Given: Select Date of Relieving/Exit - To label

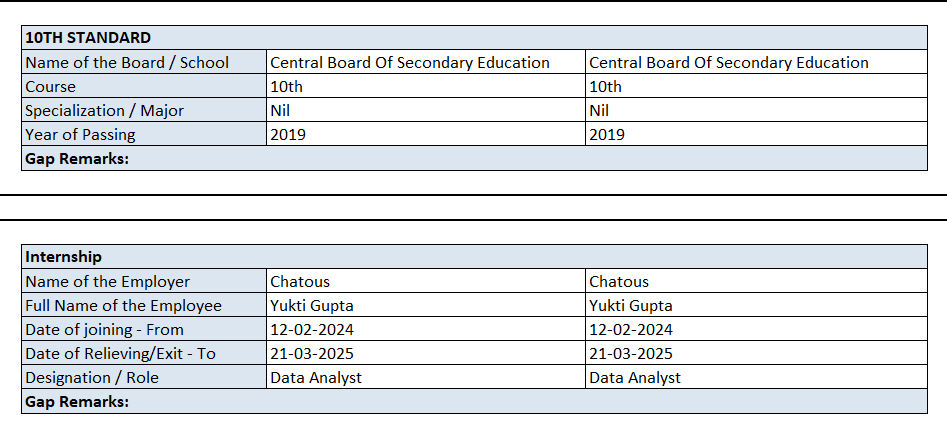Looking at the screenshot, I should click(x=120, y=353).
